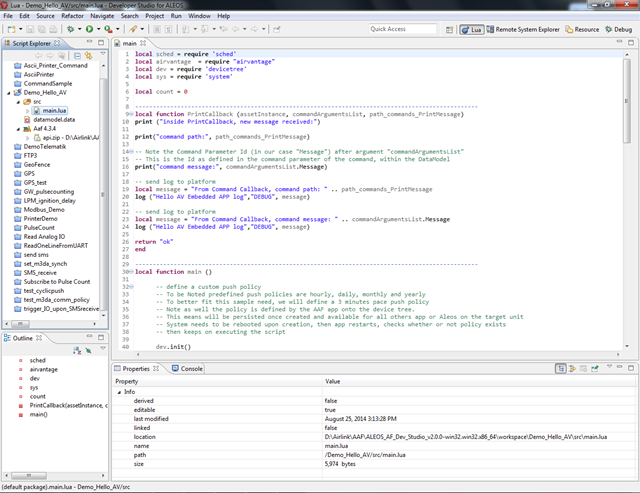
Task: Click the Next Annotation icon
Action: [x=186, y=29]
